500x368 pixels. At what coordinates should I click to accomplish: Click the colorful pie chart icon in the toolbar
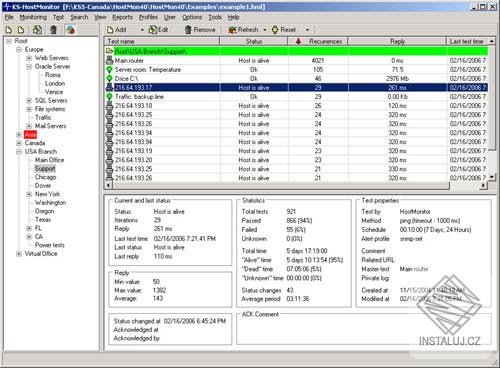tap(70, 30)
